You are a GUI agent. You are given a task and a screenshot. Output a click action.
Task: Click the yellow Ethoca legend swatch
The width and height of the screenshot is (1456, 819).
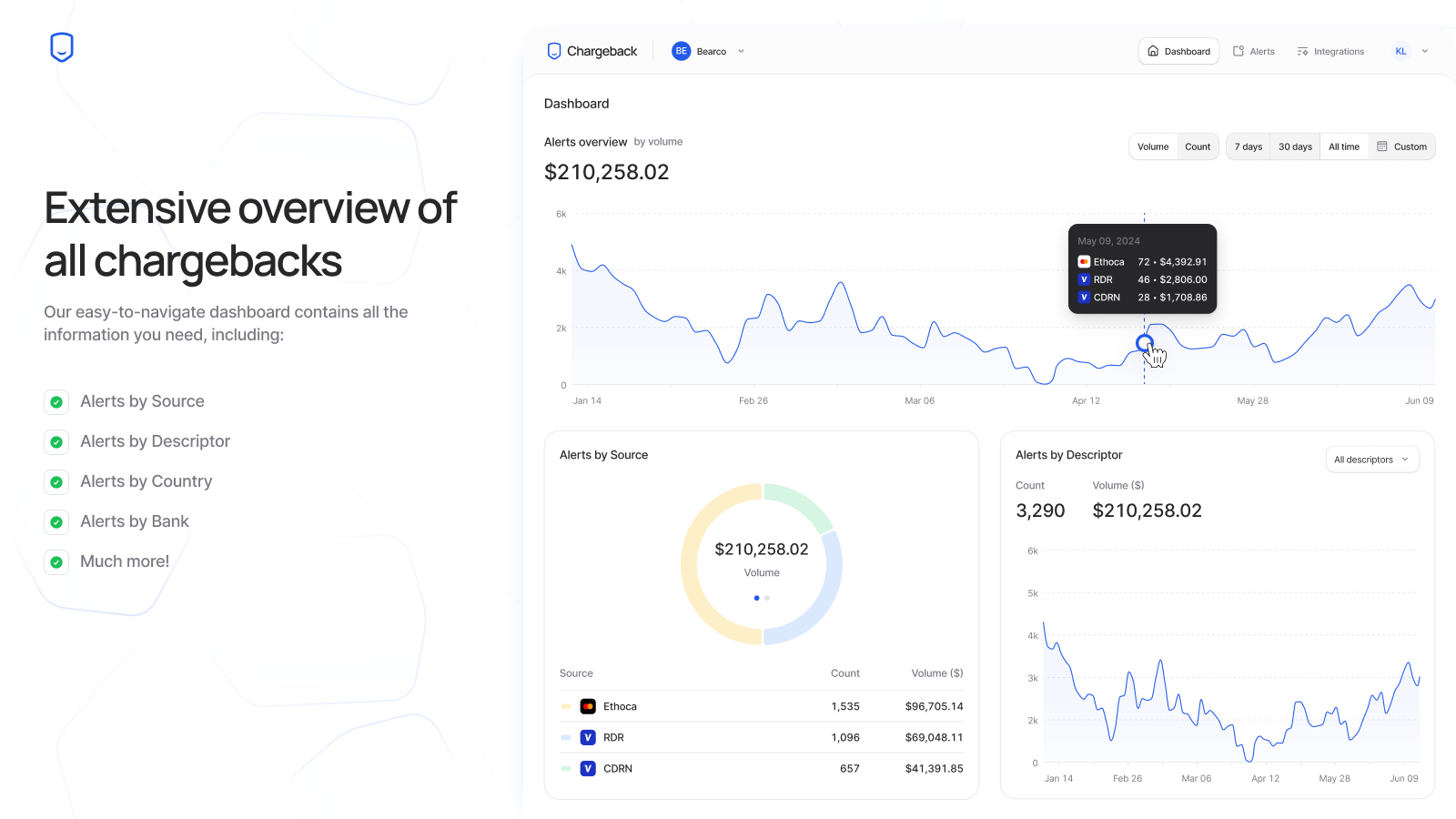[x=566, y=706]
